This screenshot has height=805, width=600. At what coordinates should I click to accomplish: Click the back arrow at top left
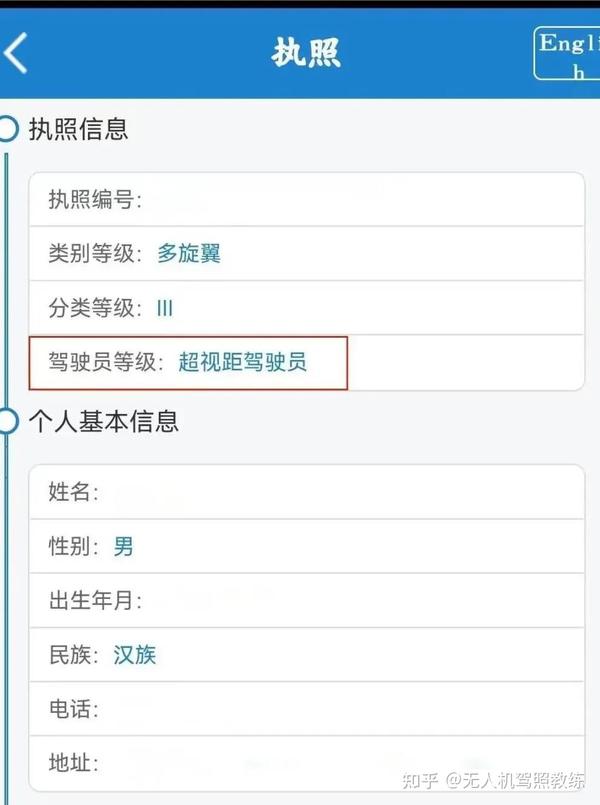16,52
